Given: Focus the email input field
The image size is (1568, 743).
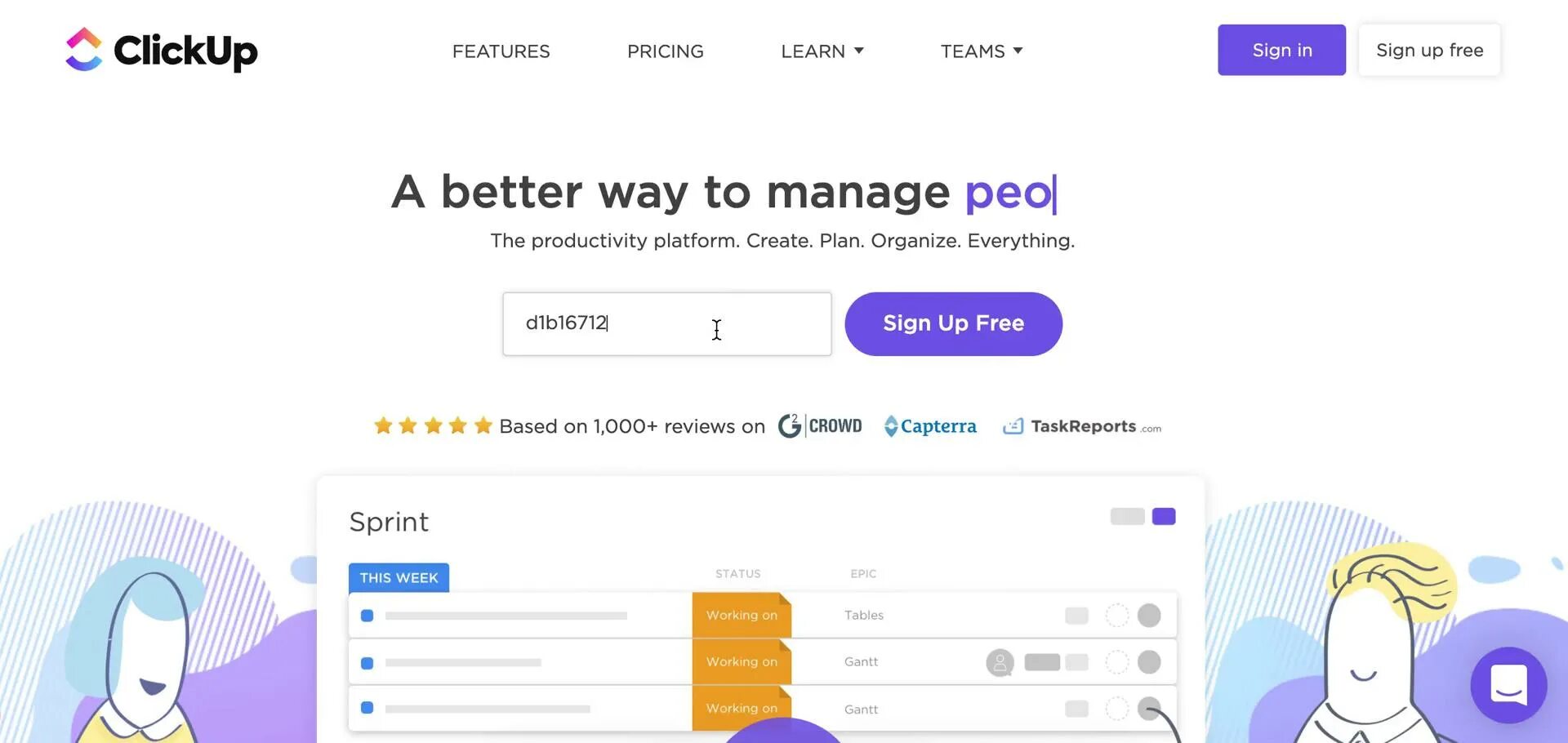Looking at the screenshot, I should coord(666,324).
